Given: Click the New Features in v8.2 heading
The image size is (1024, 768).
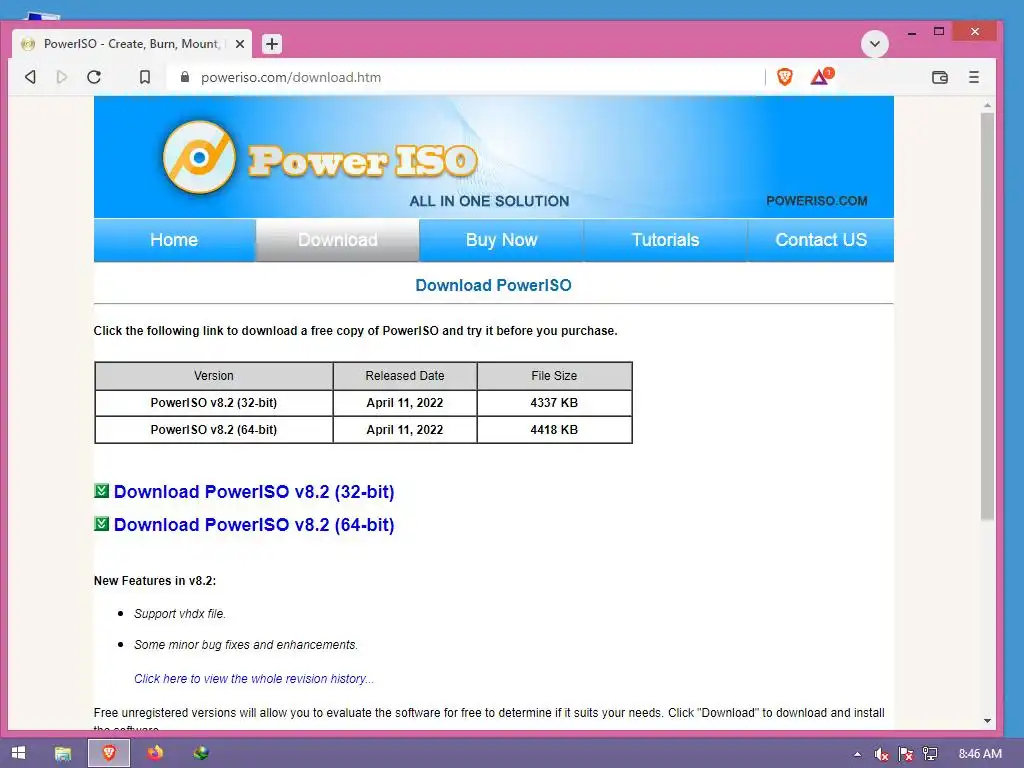Looking at the screenshot, I should (x=155, y=581).
